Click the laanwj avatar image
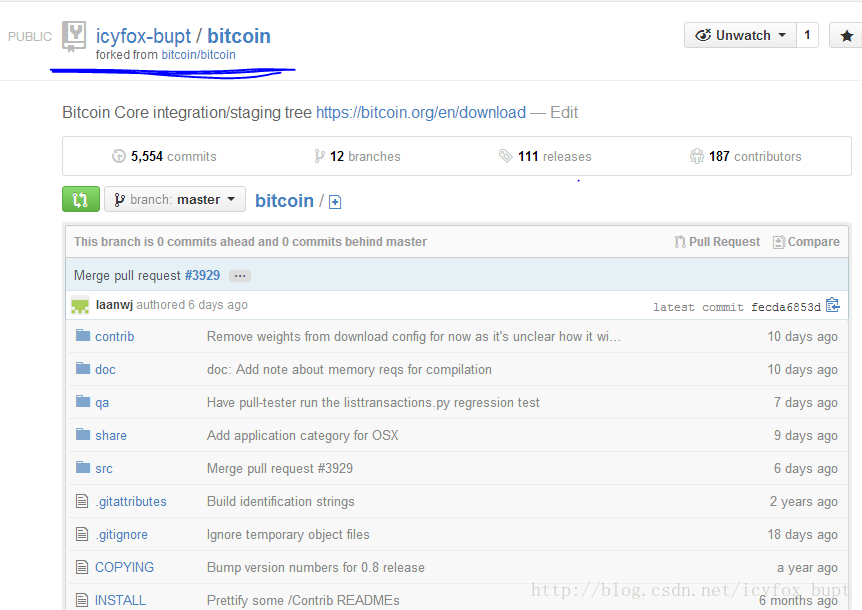The width and height of the screenshot is (862, 610). (x=80, y=305)
